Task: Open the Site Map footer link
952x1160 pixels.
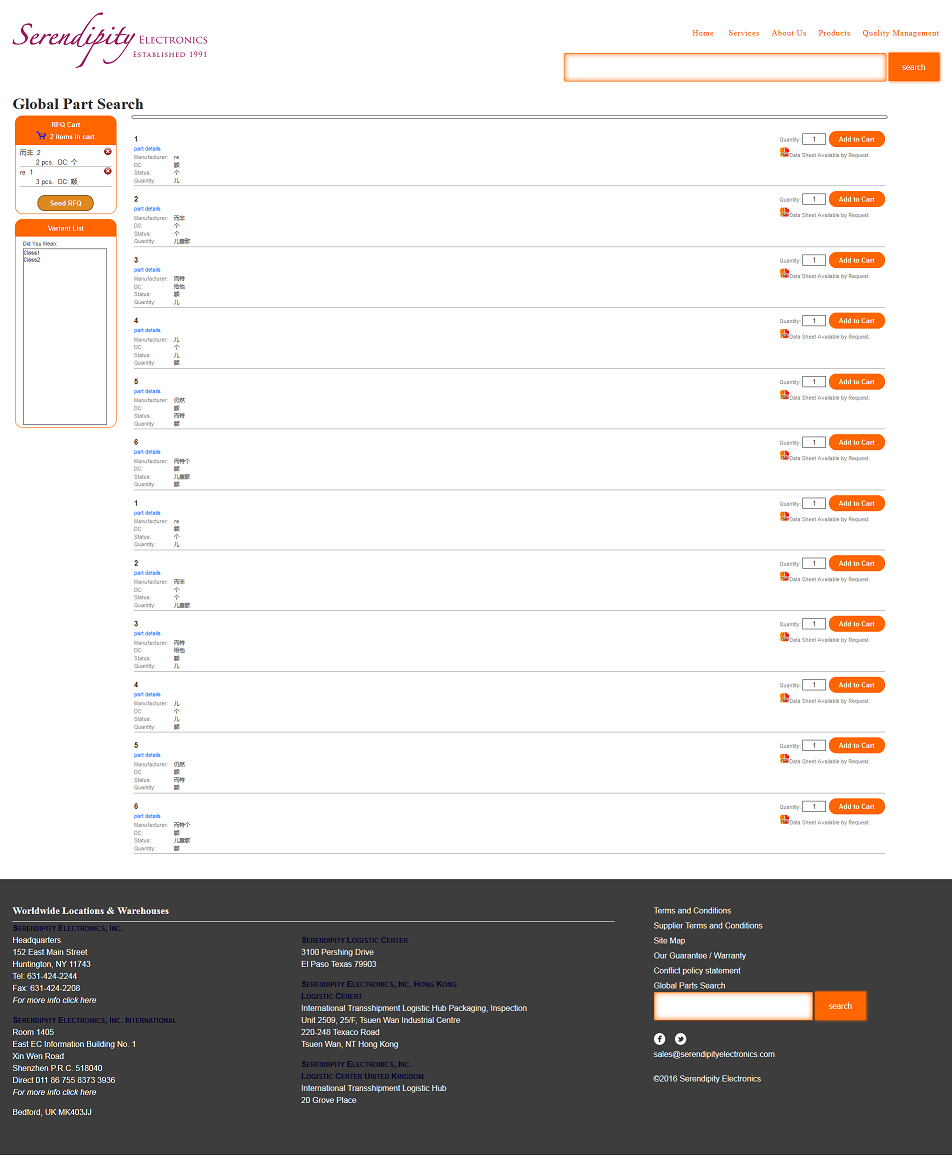Action: 669,941
